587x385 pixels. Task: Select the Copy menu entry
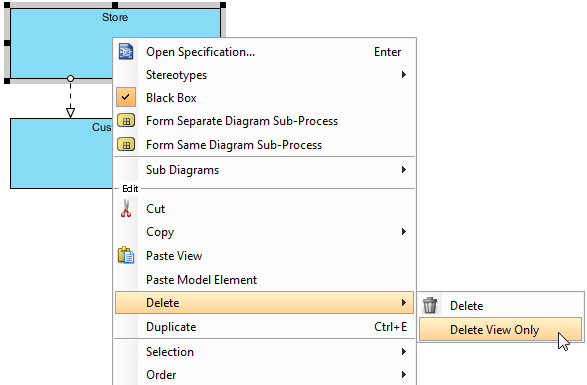point(264,232)
